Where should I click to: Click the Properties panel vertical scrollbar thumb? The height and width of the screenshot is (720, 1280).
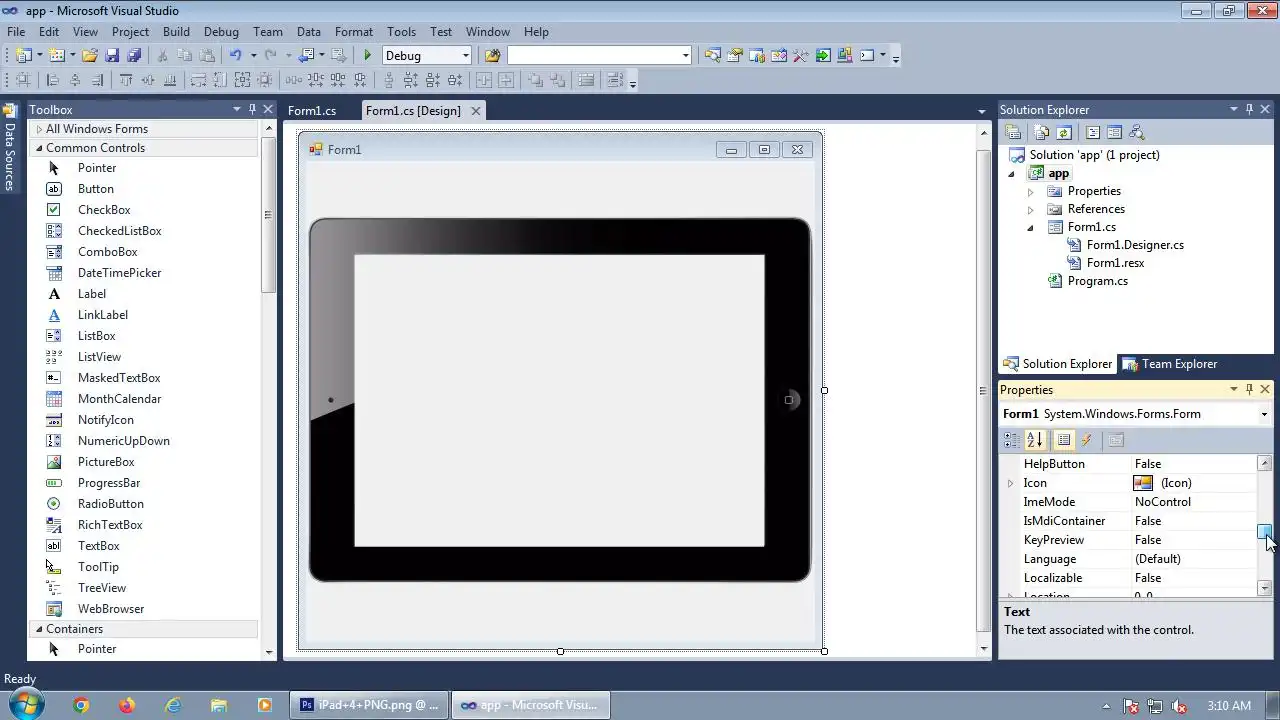pos(1264,531)
